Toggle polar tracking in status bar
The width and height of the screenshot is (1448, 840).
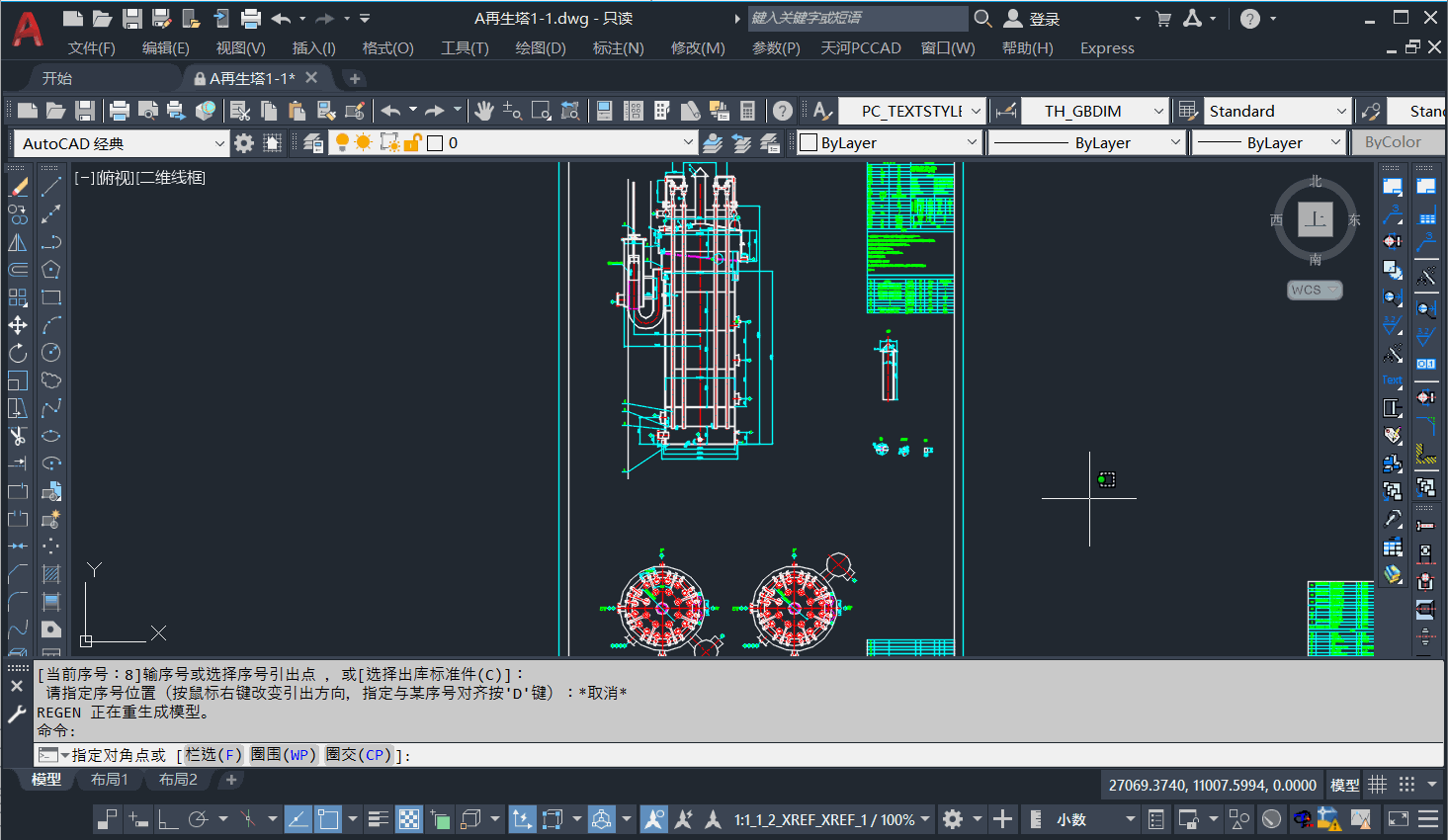198,819
